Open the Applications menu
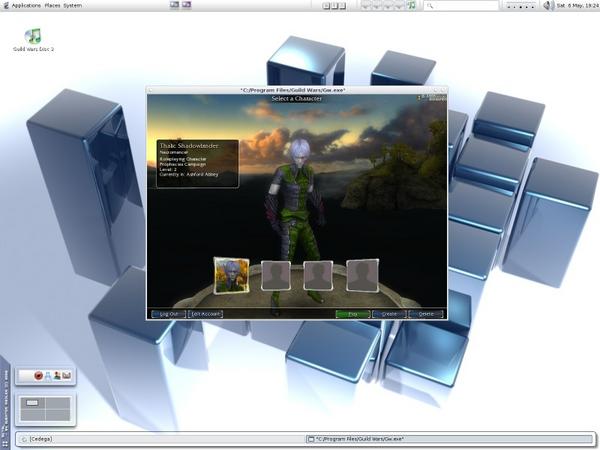This screenshot has width=600, height=450. pos(26,5)
